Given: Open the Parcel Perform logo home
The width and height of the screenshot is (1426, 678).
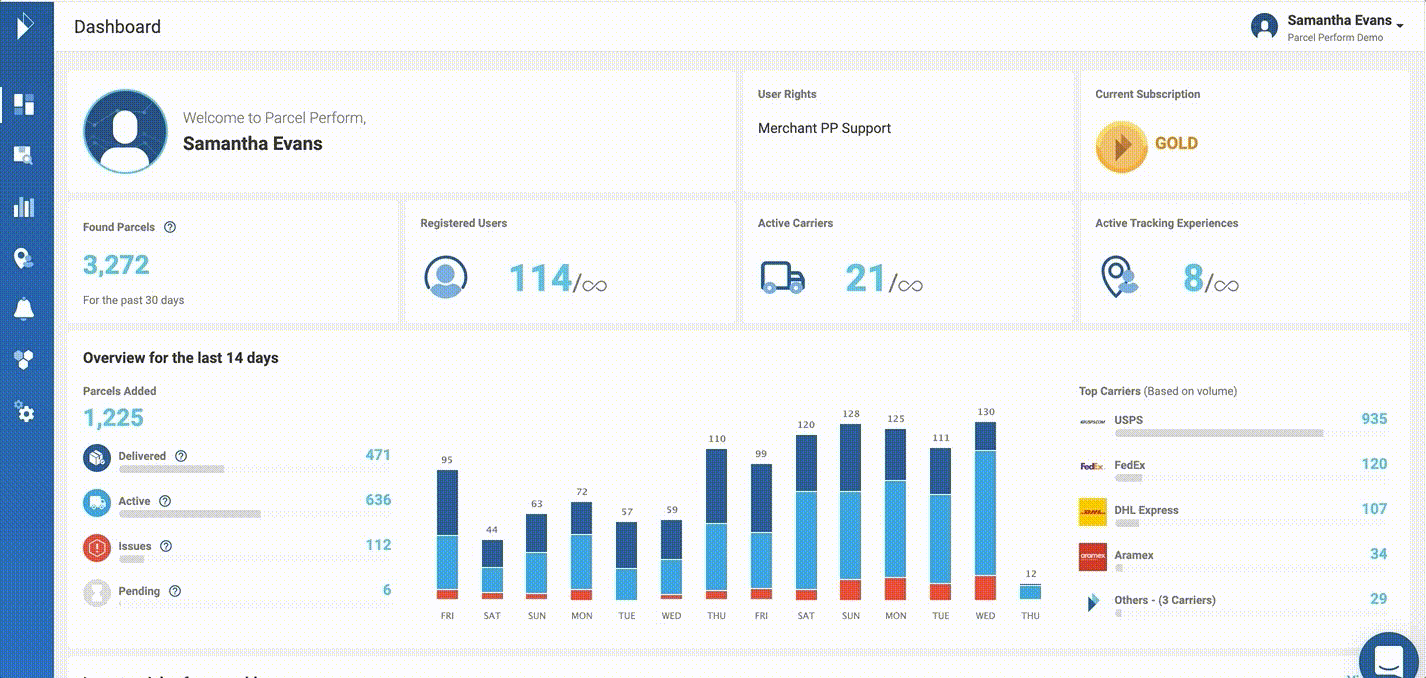Looking at the screenshot, I should click(26, 26).
